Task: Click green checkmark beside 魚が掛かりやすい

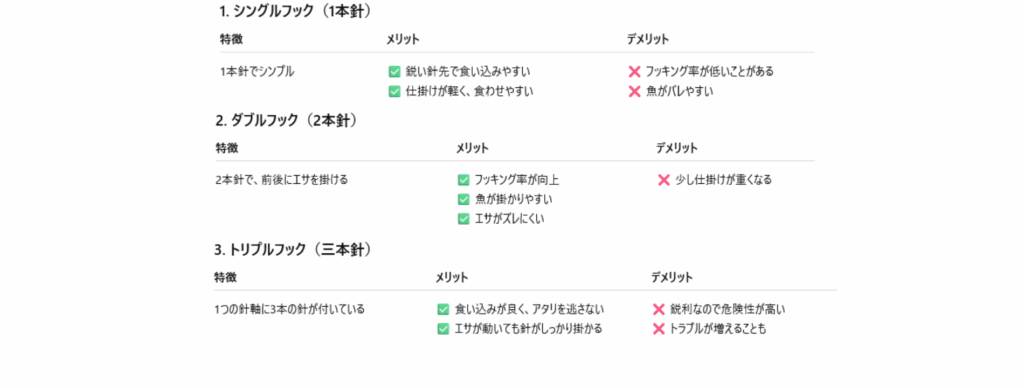Action: [x=464, y=199]
